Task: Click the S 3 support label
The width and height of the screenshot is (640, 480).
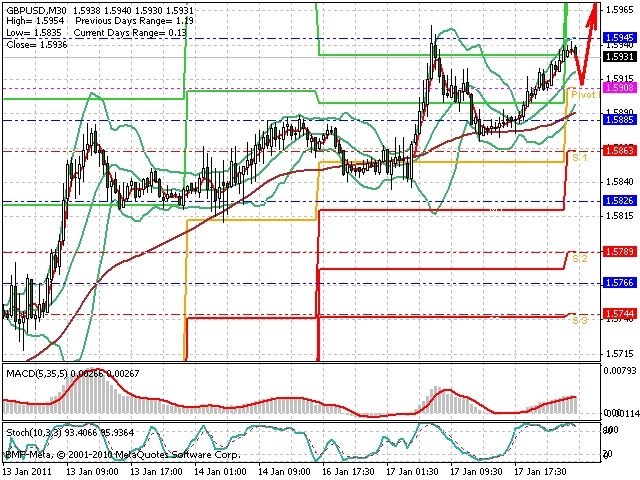Action: (580, 320)
